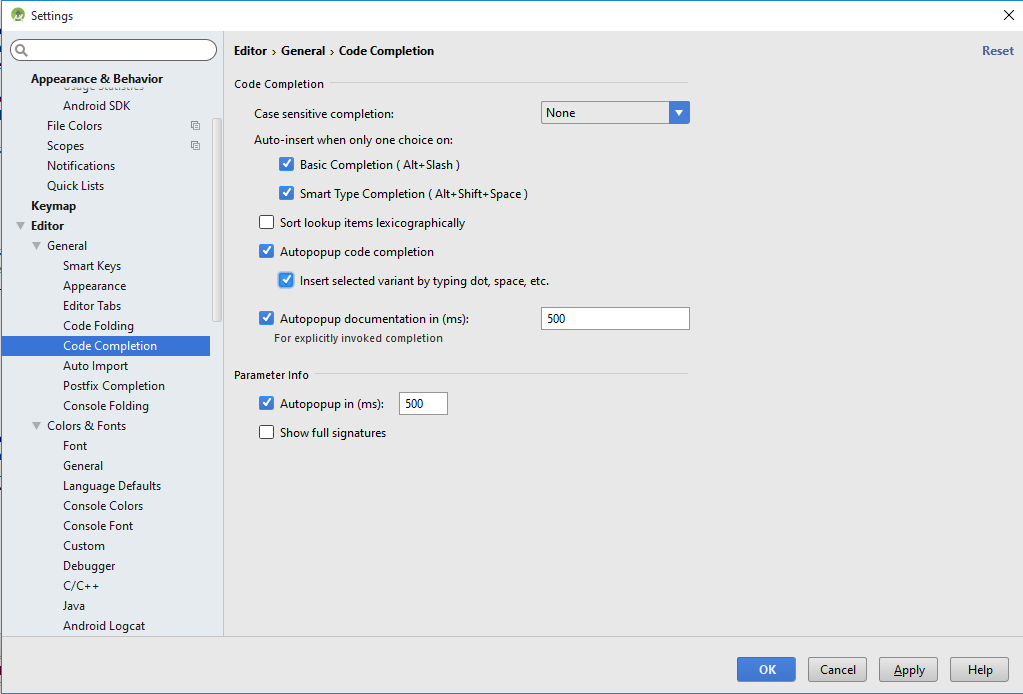1023x694 pixels.
Task: Open Smart Keys settings
Action: click(92, 266)
